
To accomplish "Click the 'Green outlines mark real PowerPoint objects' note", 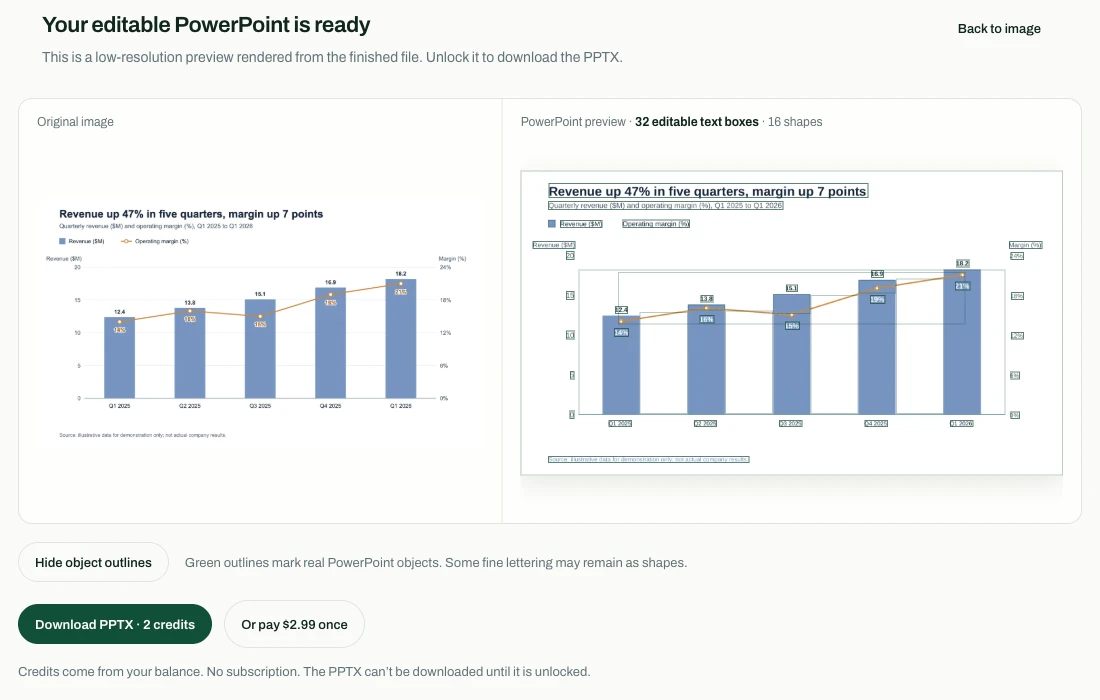I will [x=436, y=563].
